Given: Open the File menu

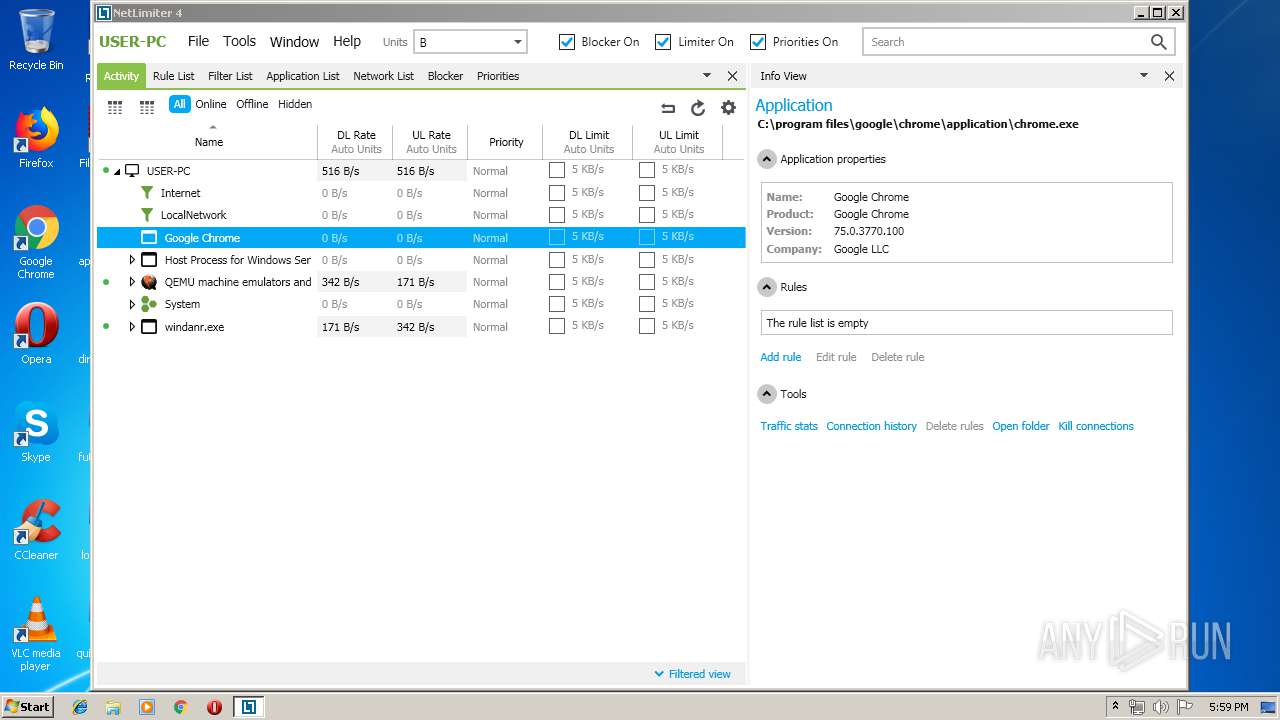Looking at the screenshot, I should point(198,41).
